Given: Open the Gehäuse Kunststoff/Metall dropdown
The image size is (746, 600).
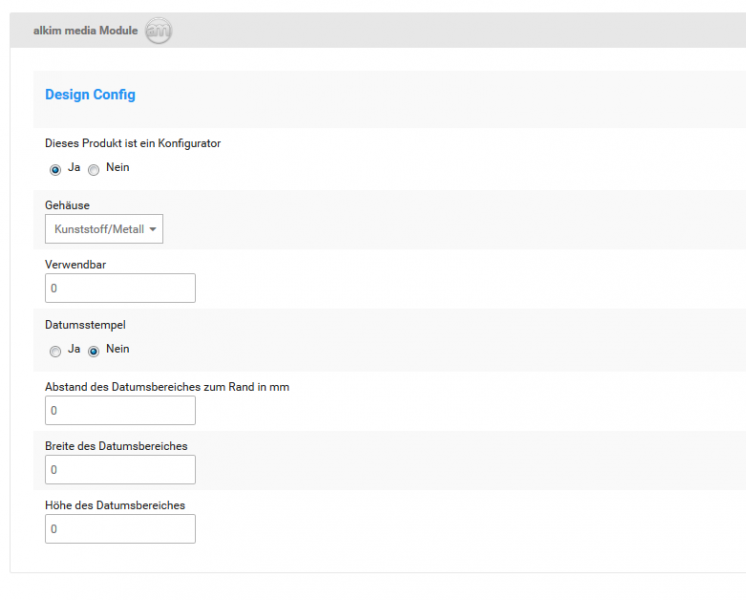Looking at the screenshot, I should click(104, 229).
